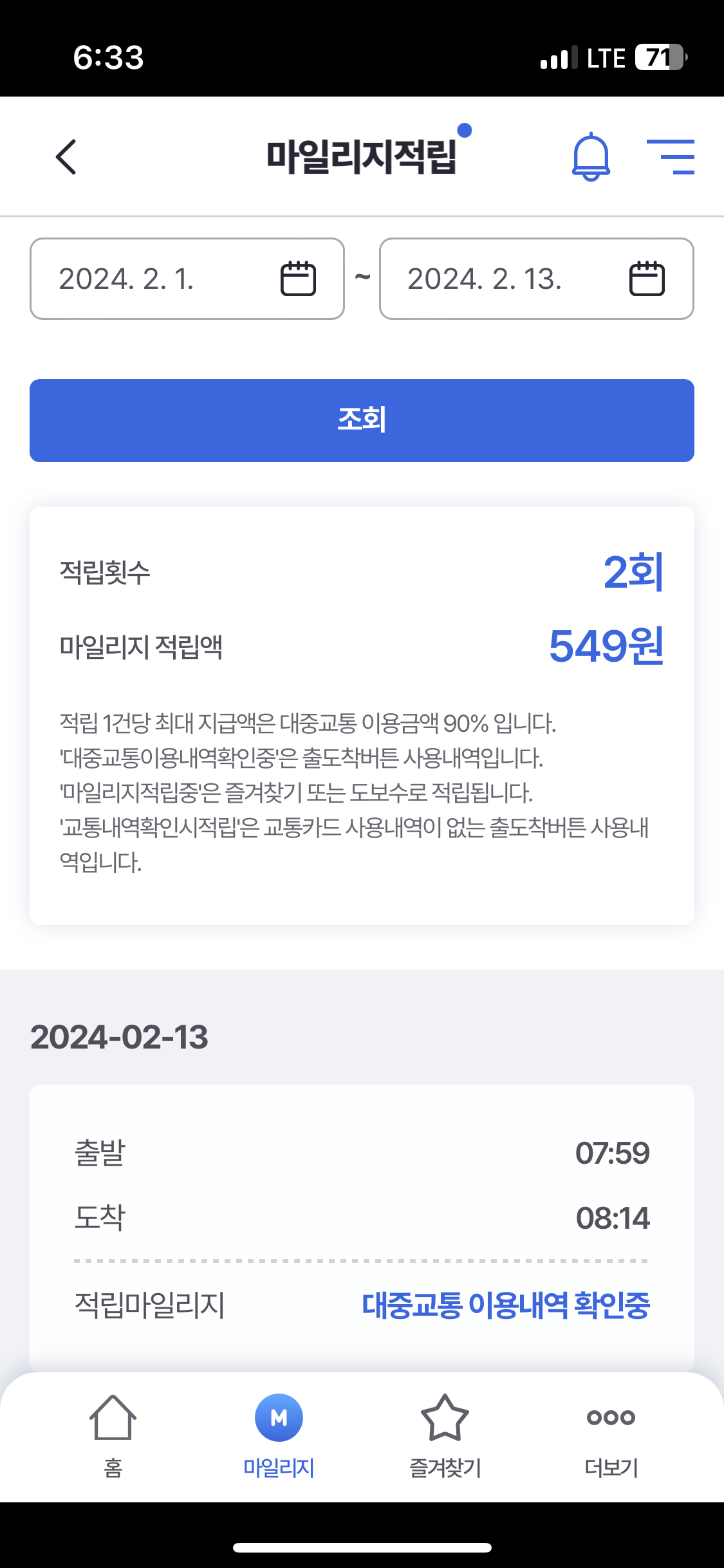Tap the 549원 mileage amount
Screen dimensions: 724x1568
click(606, 646)
